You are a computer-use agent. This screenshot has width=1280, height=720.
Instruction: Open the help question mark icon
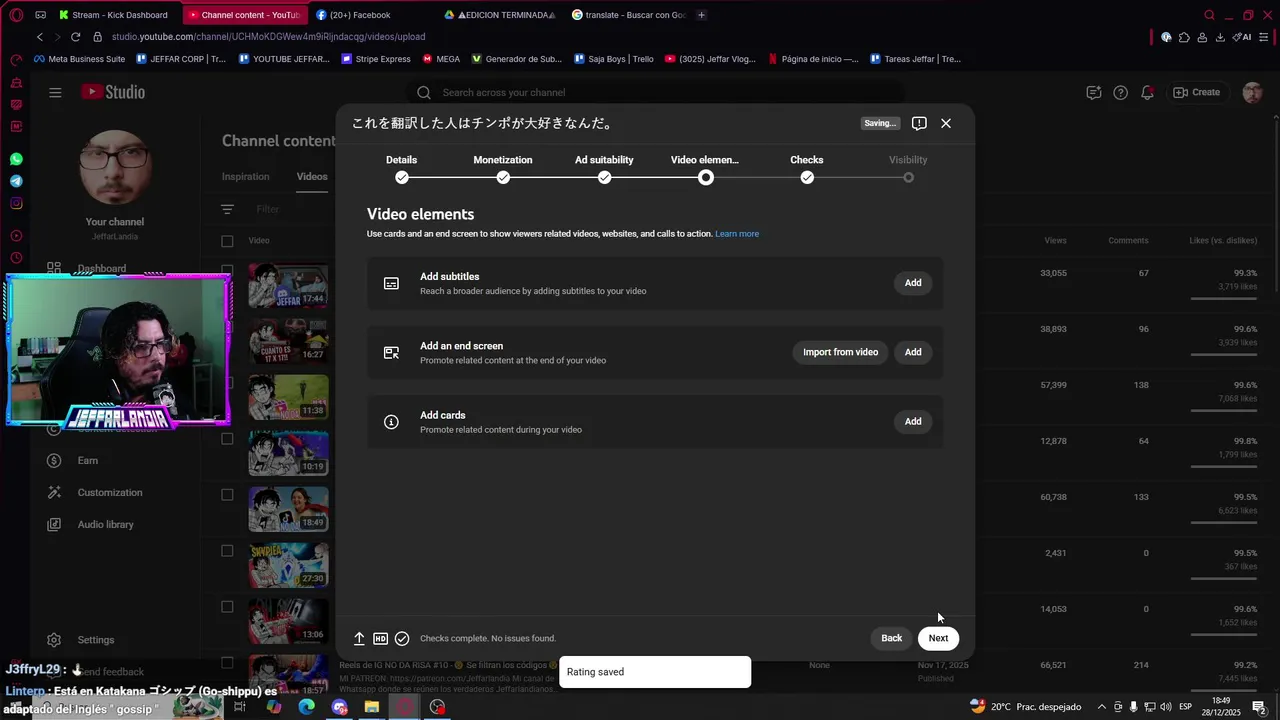point(1120,92)
